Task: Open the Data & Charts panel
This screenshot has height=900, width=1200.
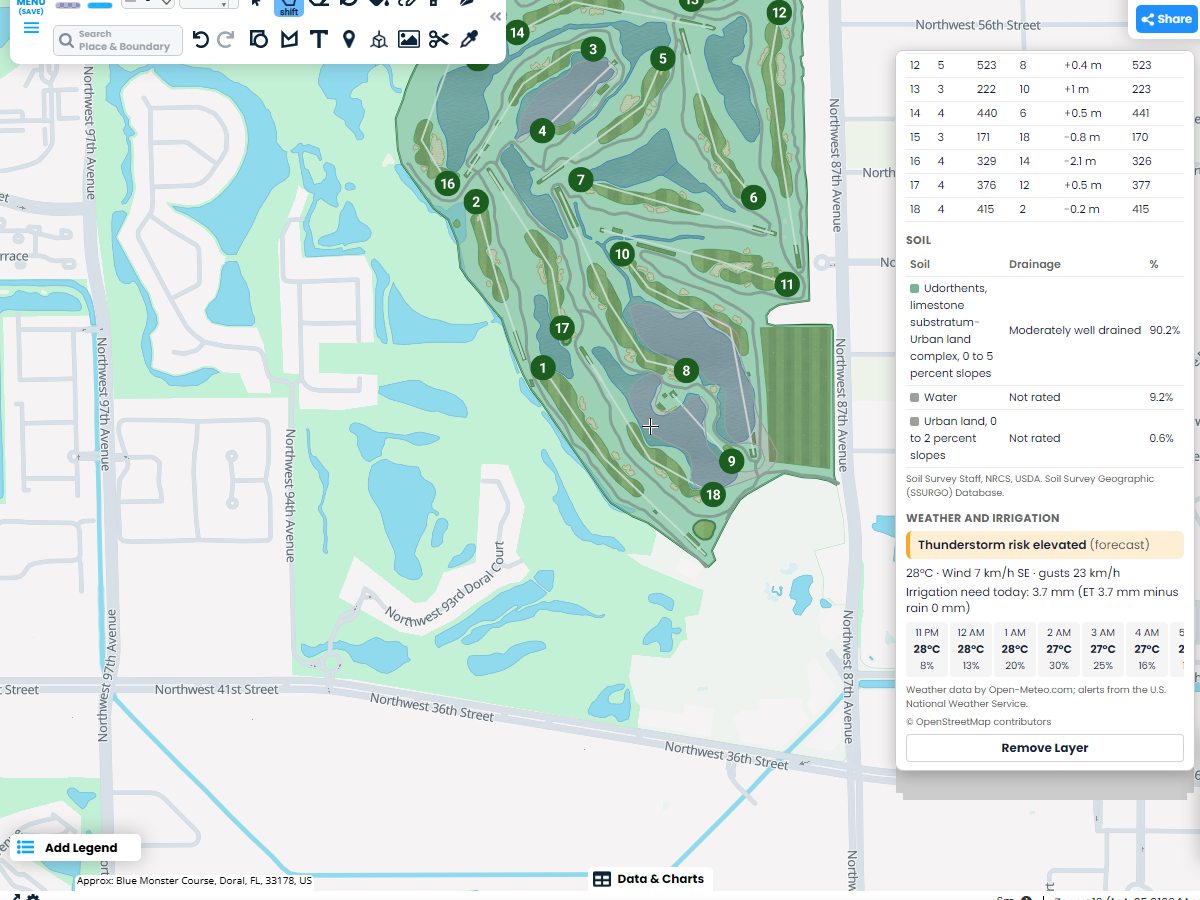Action: coord(649,879)
